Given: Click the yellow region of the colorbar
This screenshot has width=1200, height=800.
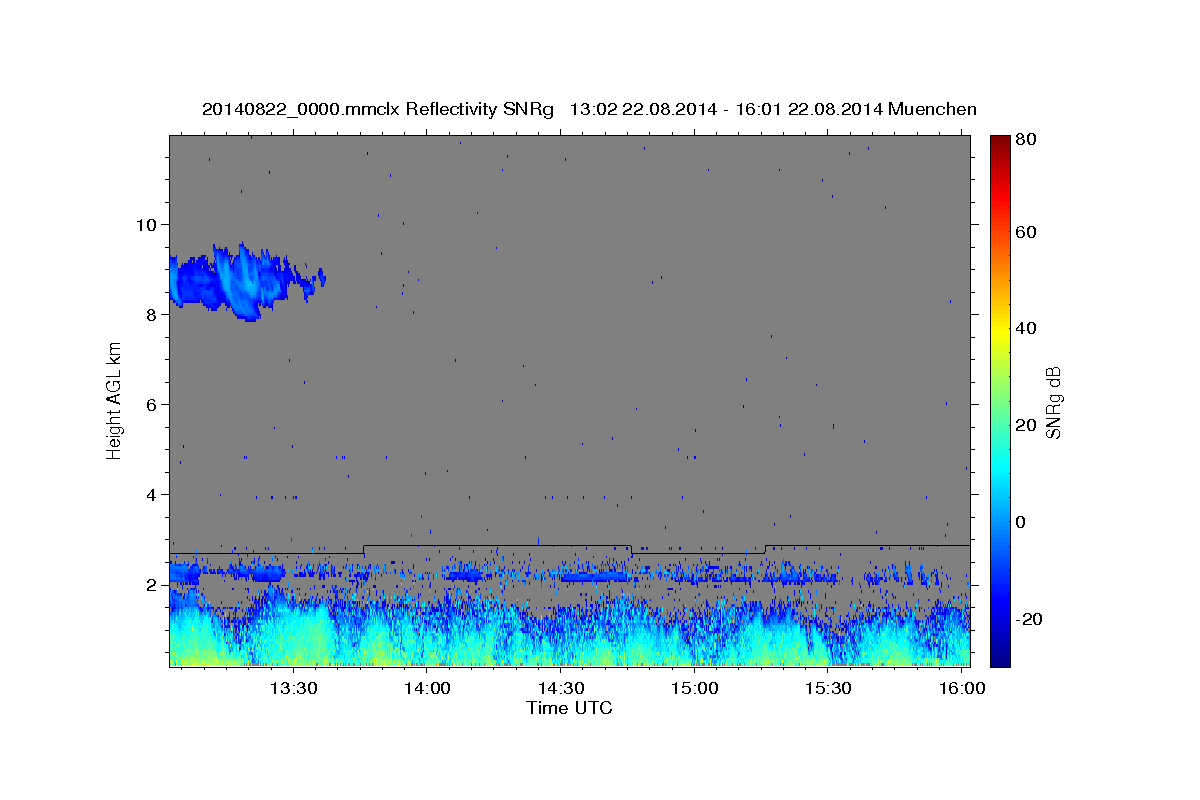Looking at the screenshot, I should (x=999, y=330).
